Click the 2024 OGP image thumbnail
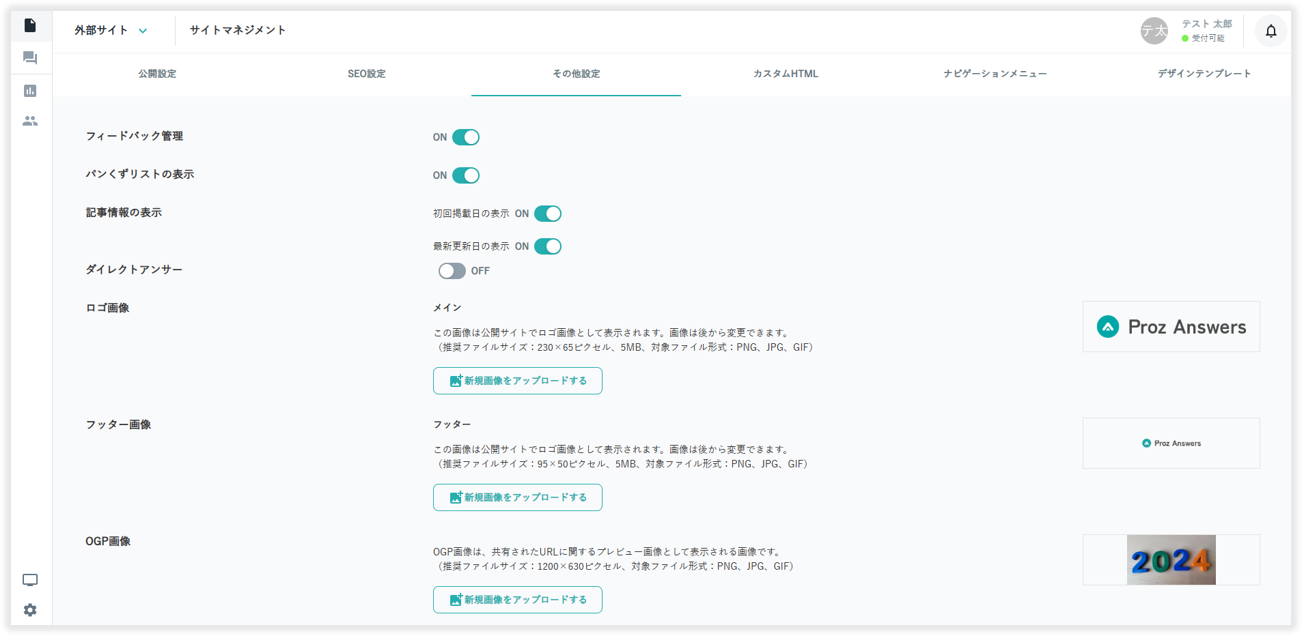 1170,560
